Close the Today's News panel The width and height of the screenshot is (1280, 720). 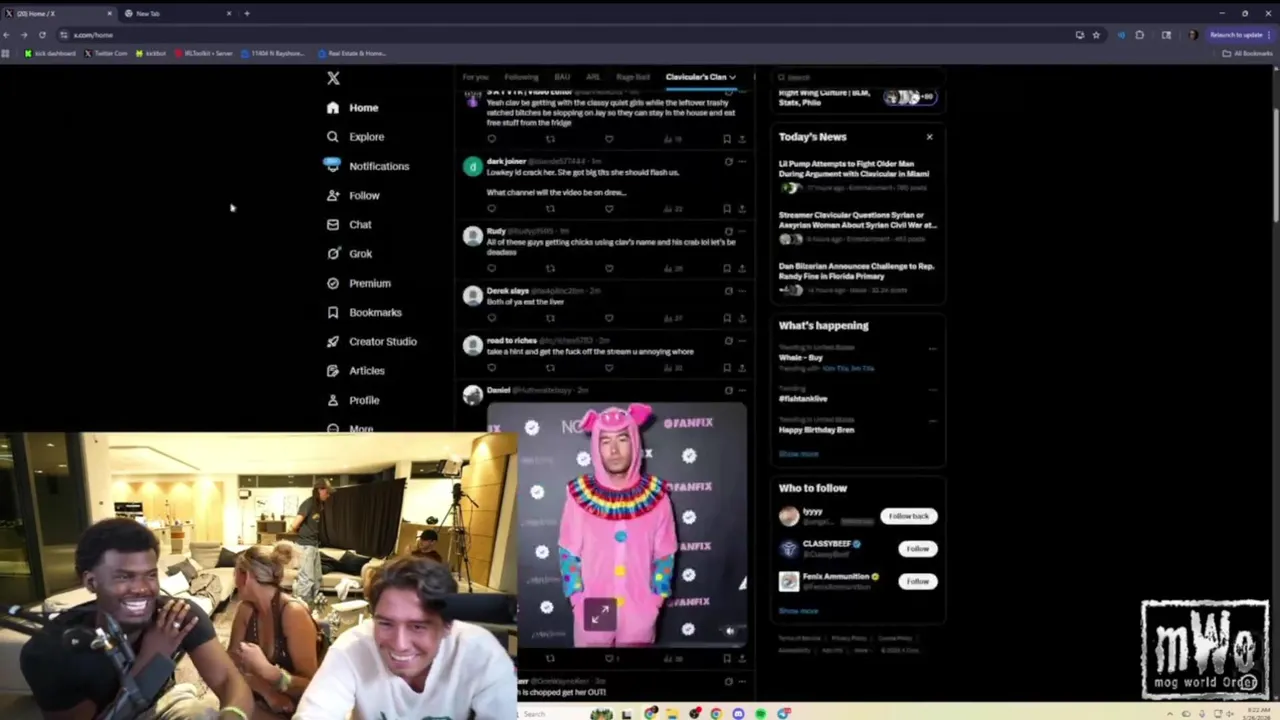click(x=929, y=137)
